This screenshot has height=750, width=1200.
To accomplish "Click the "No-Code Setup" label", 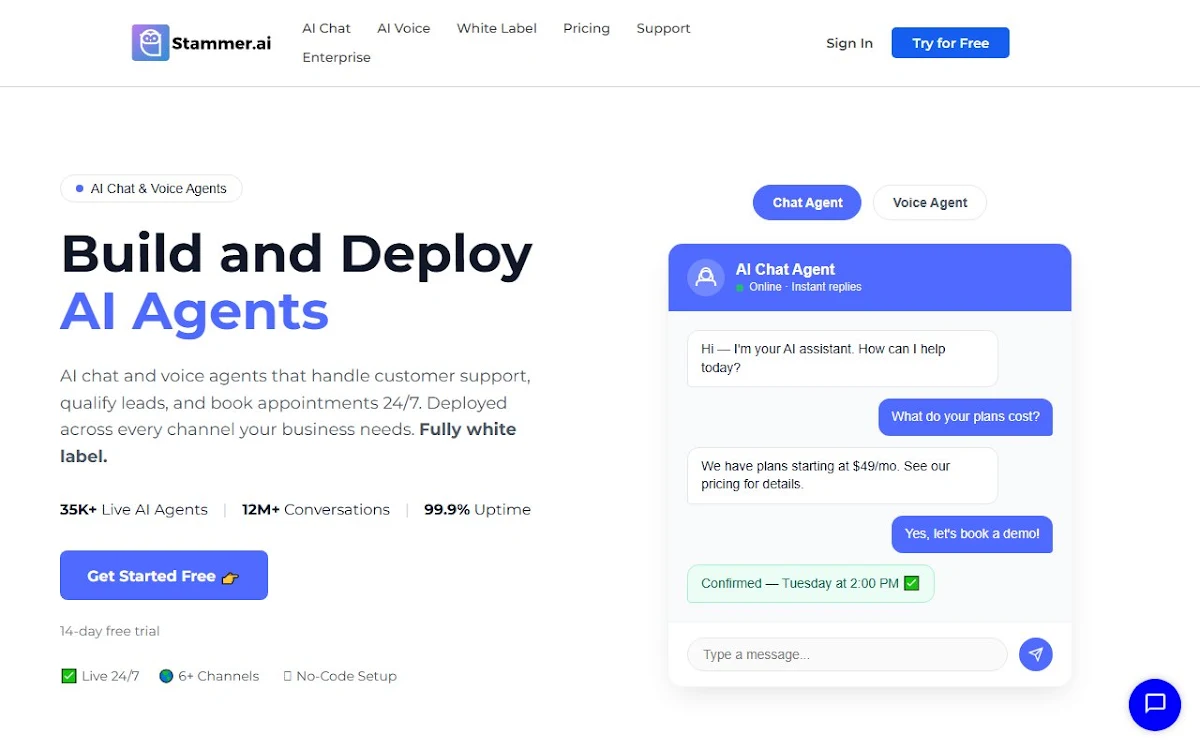I will 346,676.
